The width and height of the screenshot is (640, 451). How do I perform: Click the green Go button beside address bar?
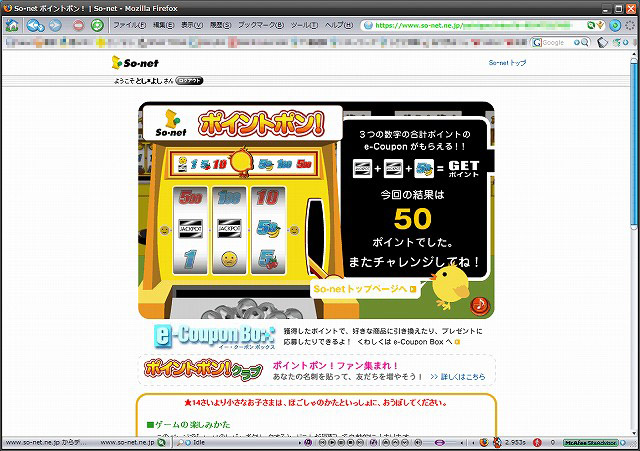coord(615,25)
